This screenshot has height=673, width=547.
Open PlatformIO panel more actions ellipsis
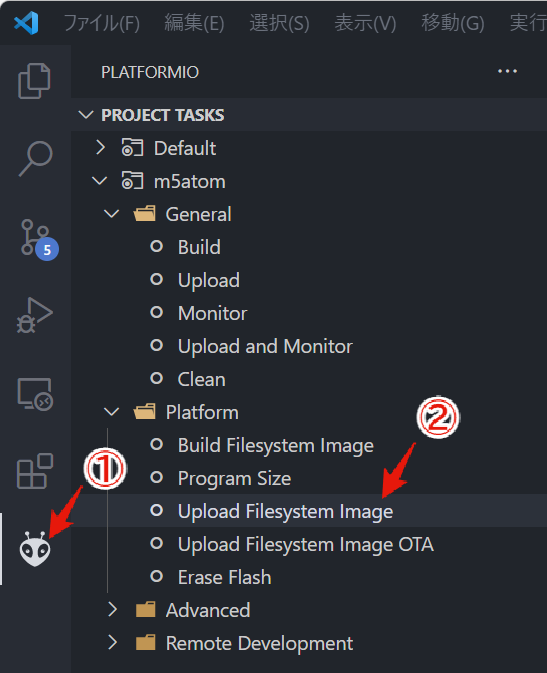507,71
